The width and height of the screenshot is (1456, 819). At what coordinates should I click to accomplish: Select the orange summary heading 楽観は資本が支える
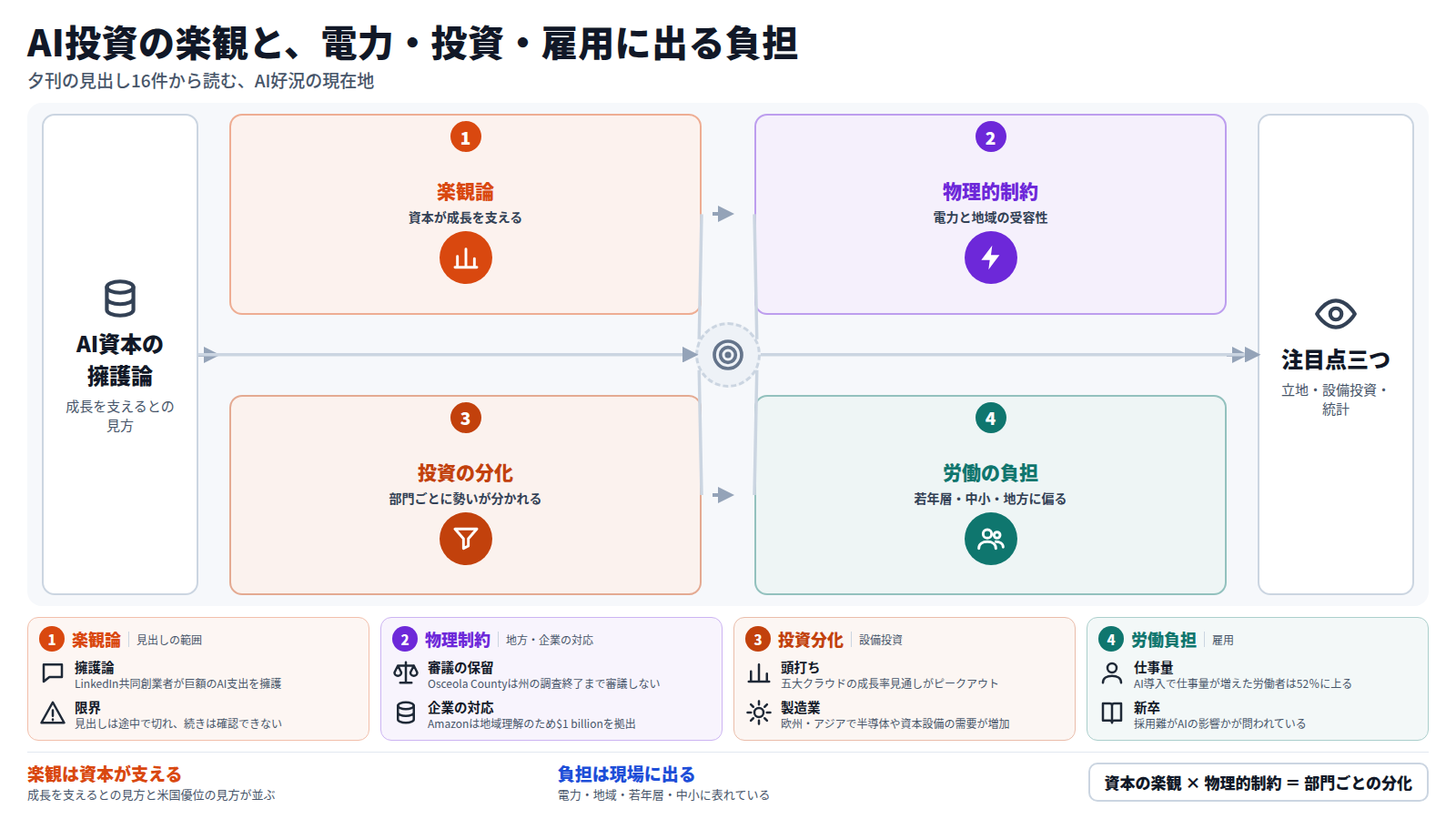coord(104,774)
